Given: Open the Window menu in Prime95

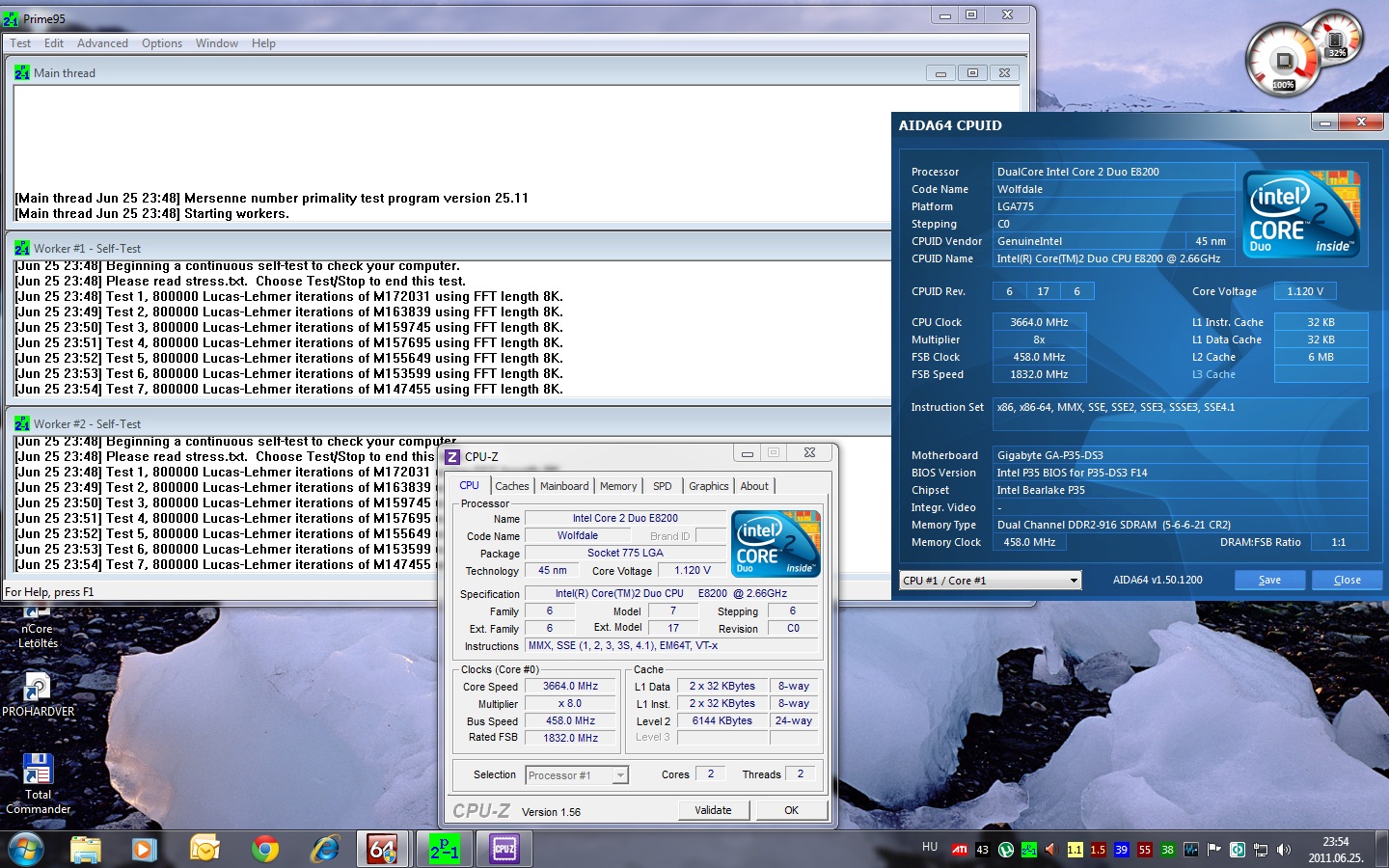Looking at the screenshot, I should pyautogui.click(x=217, y=43).
